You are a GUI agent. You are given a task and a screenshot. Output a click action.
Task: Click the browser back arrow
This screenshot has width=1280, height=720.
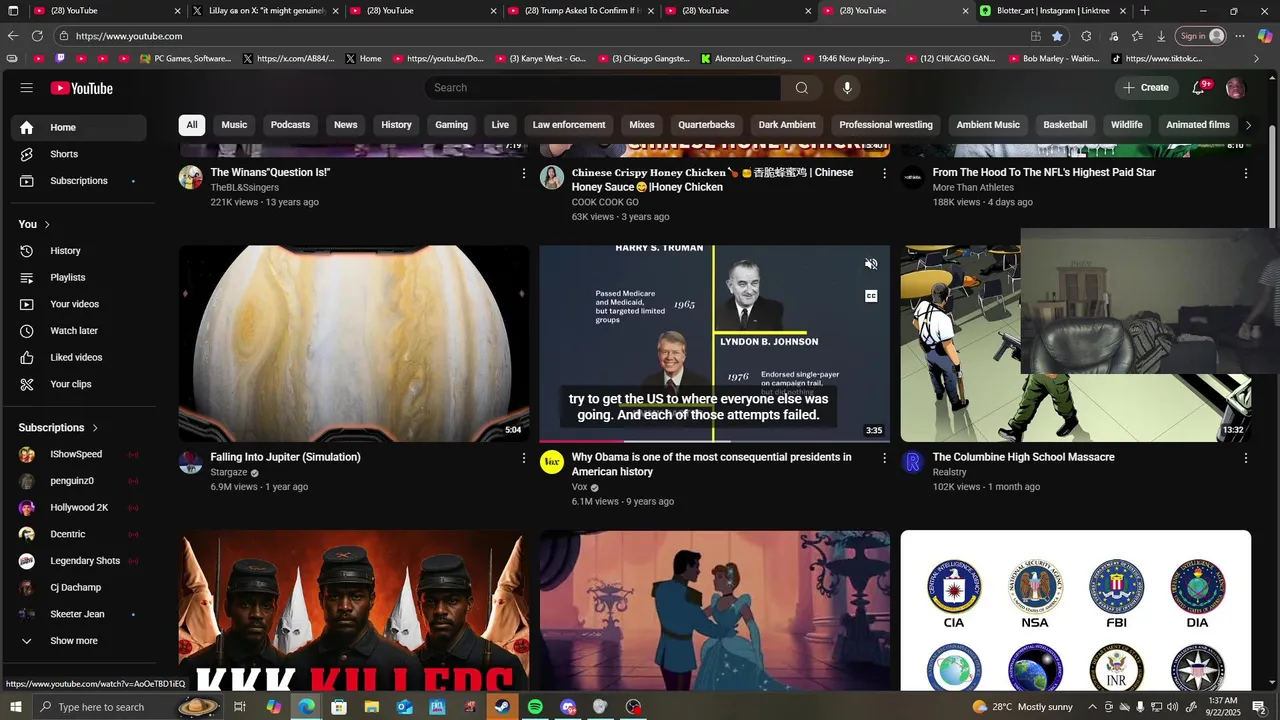[x=13, y=36]
